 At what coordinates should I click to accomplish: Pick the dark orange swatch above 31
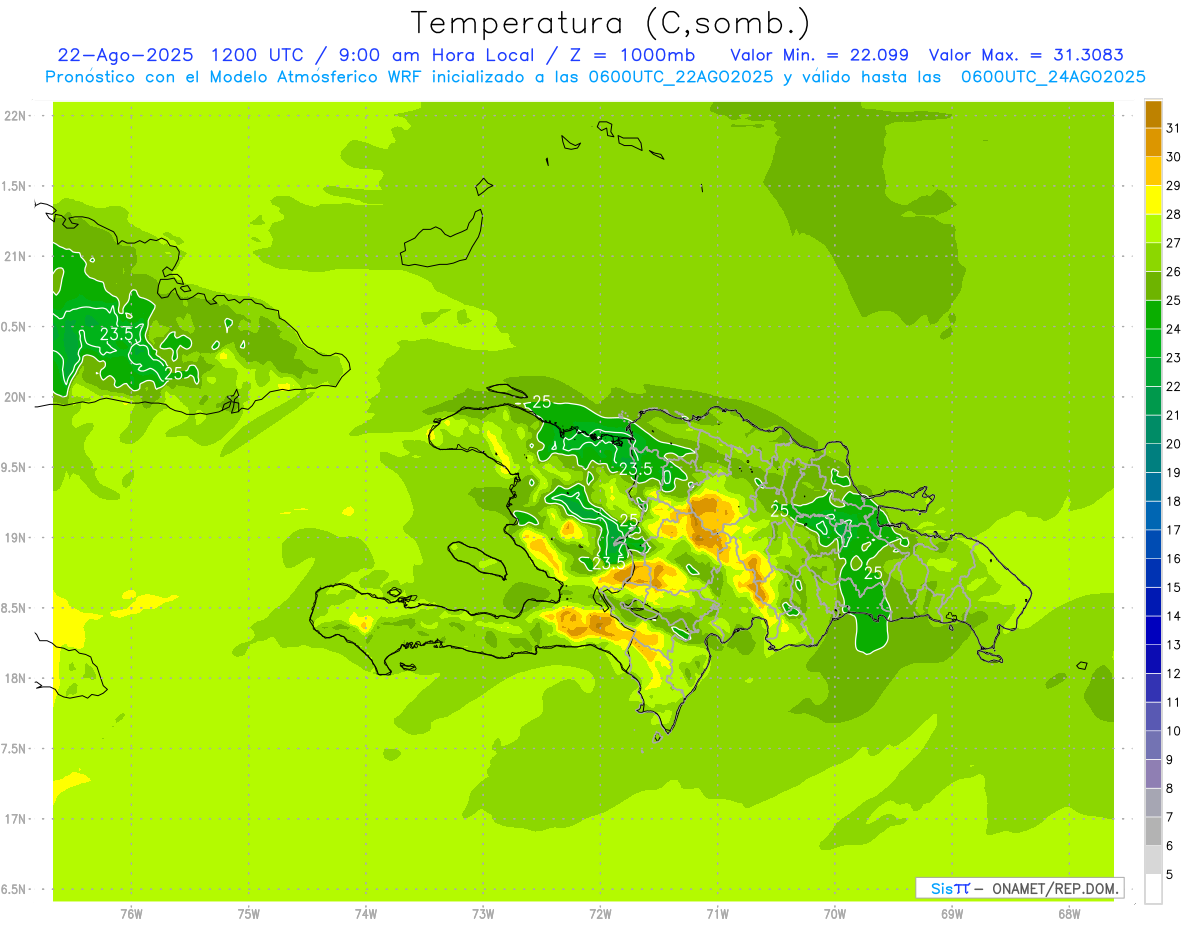click(1153, 114)
